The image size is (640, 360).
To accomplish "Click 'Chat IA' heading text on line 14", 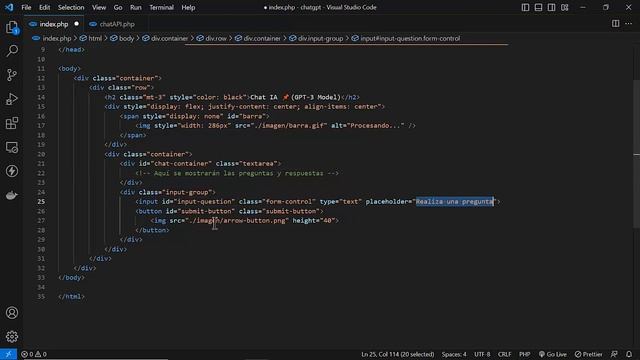I will pos(264,97).
